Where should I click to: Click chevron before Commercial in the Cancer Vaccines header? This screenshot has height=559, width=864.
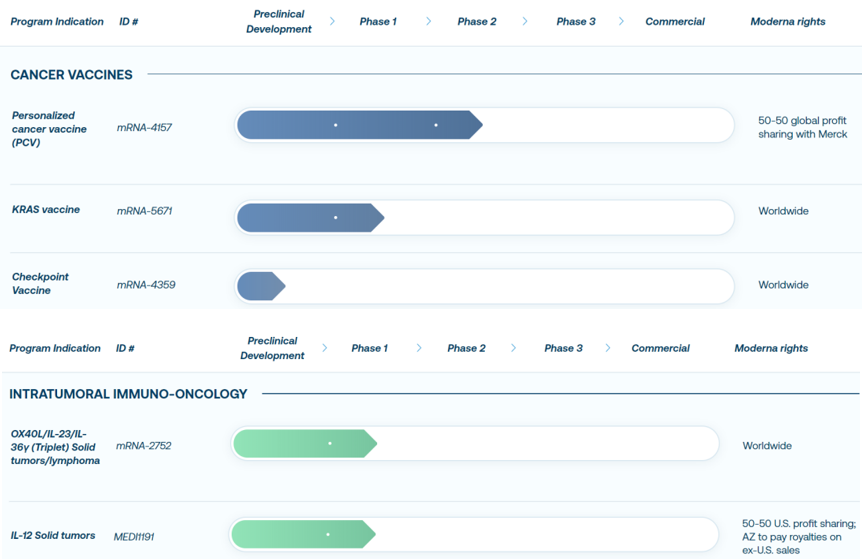[621, 21]
